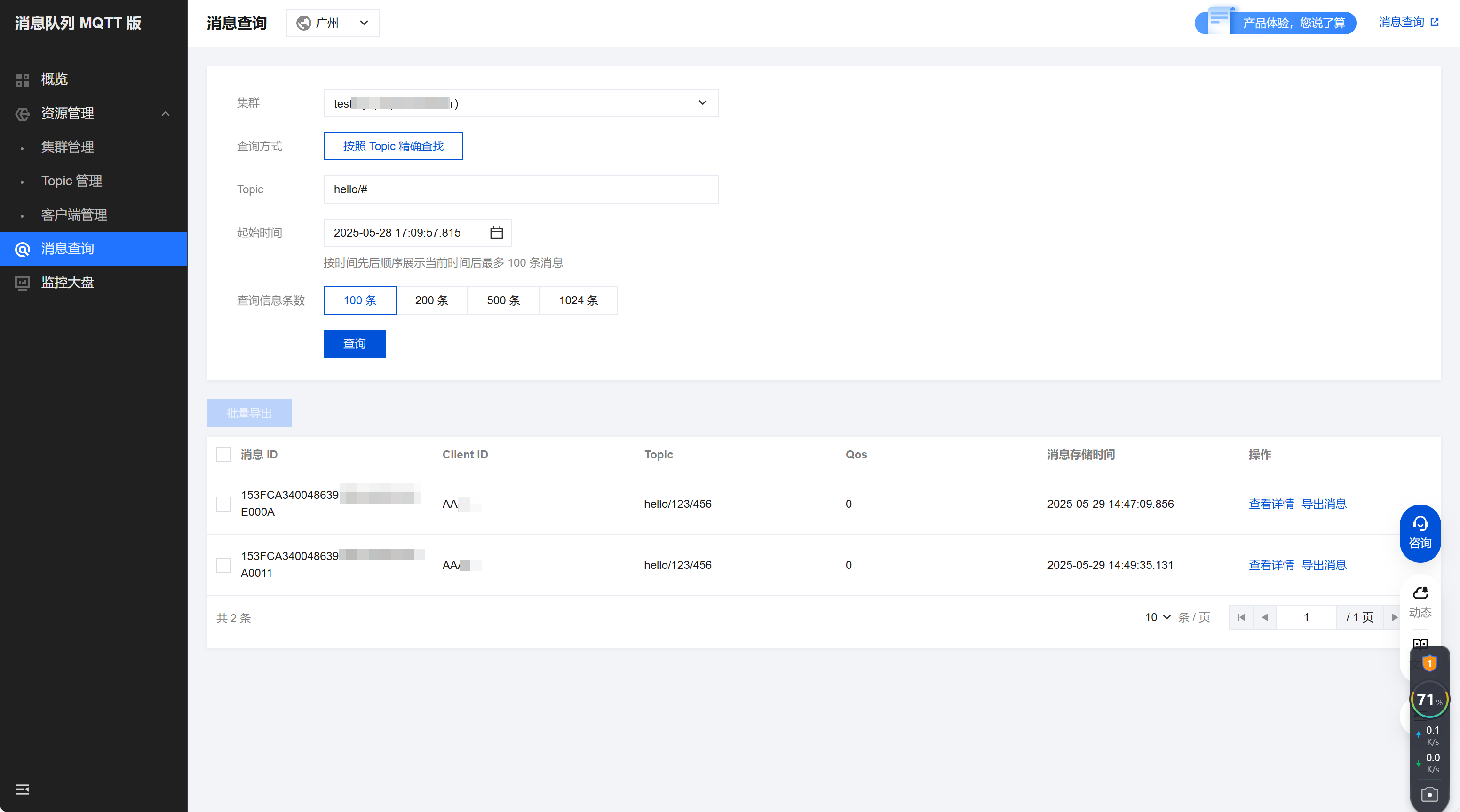This screenshot has height=812, width=1460.
Task: Click the previous page arrow in pagination
Action: (x=1264, y=617)
